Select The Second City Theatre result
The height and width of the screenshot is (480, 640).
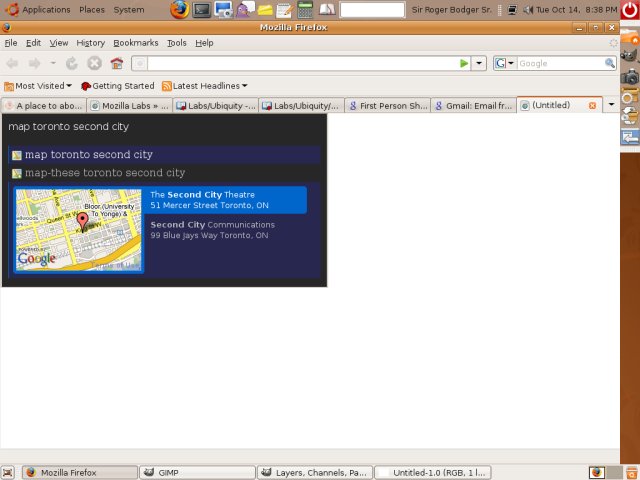point(226,200)
